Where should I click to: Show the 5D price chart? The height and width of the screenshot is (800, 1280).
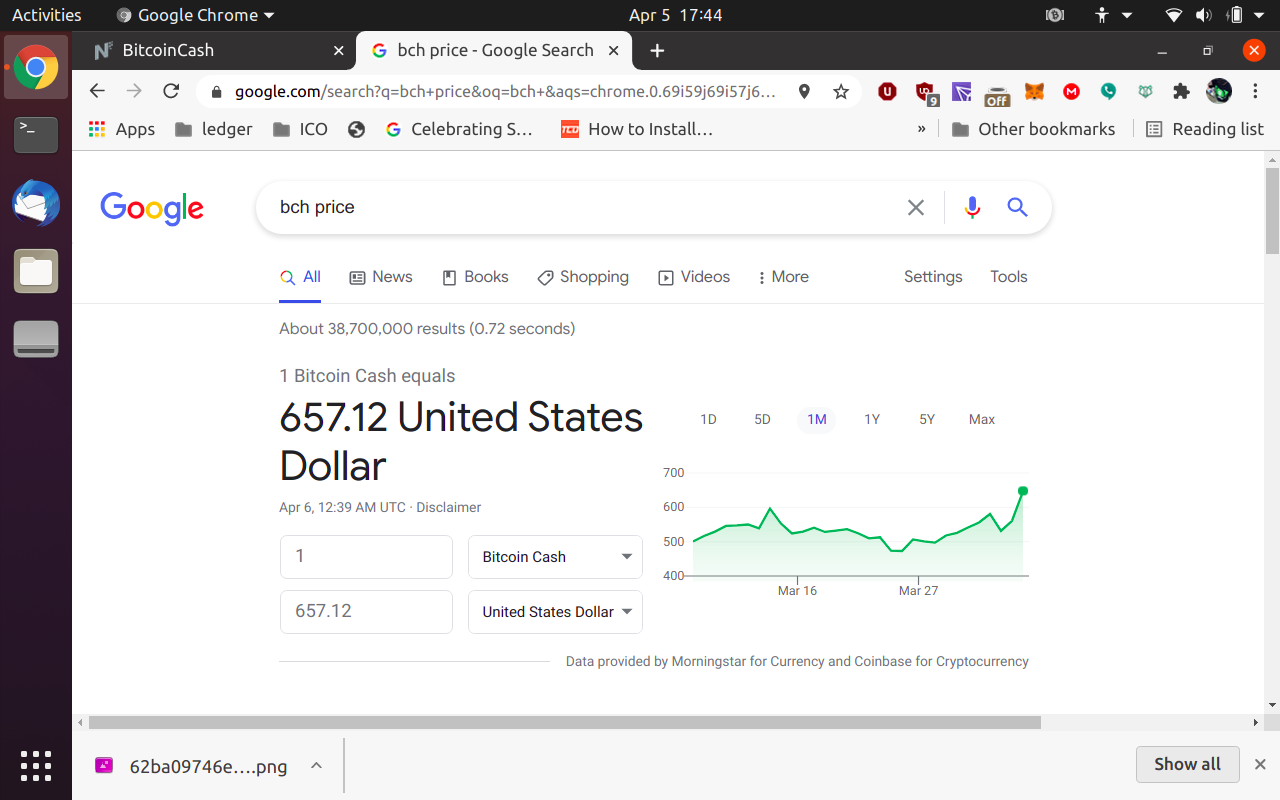[x=762, y=419]
